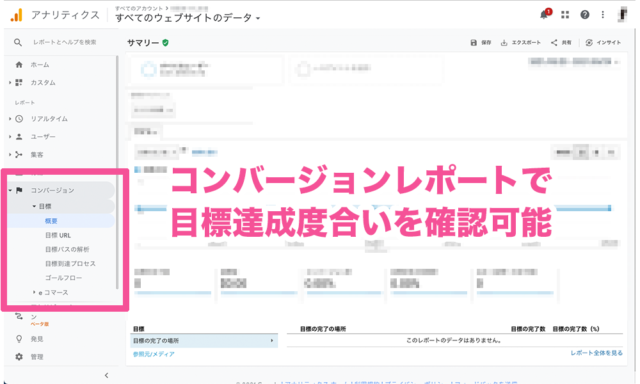This screenshot has height=384, width=640.
Task: Expand the 集客 section arrow
Action: point(10,155)
